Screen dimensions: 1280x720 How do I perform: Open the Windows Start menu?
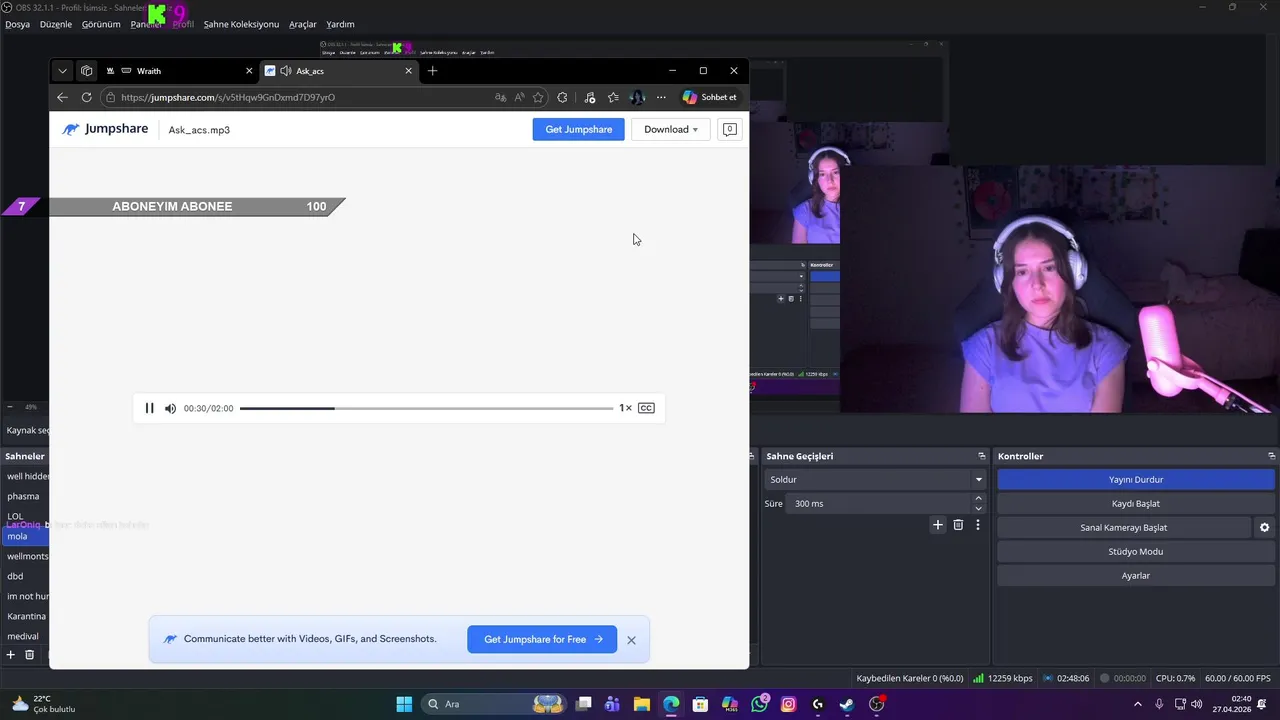click(x=404, y=704)
